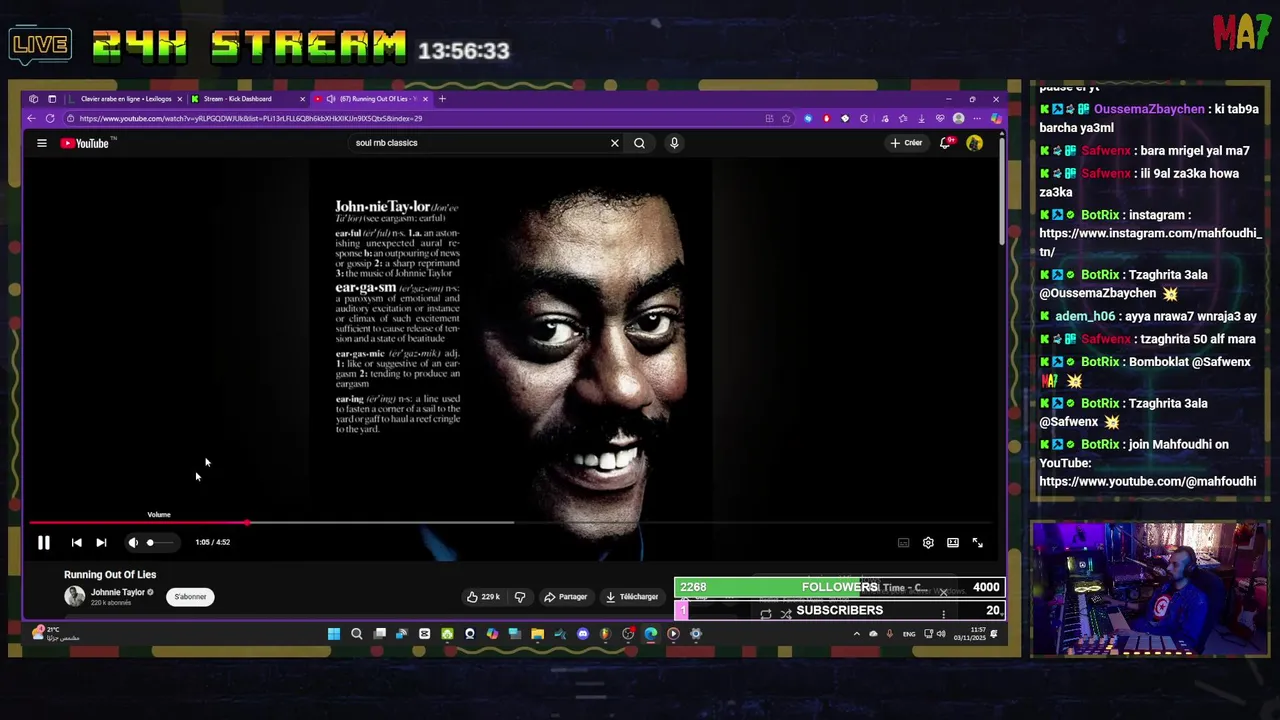
Task: Open the taskbar clock and date
Action: click(x=968, y=634)
